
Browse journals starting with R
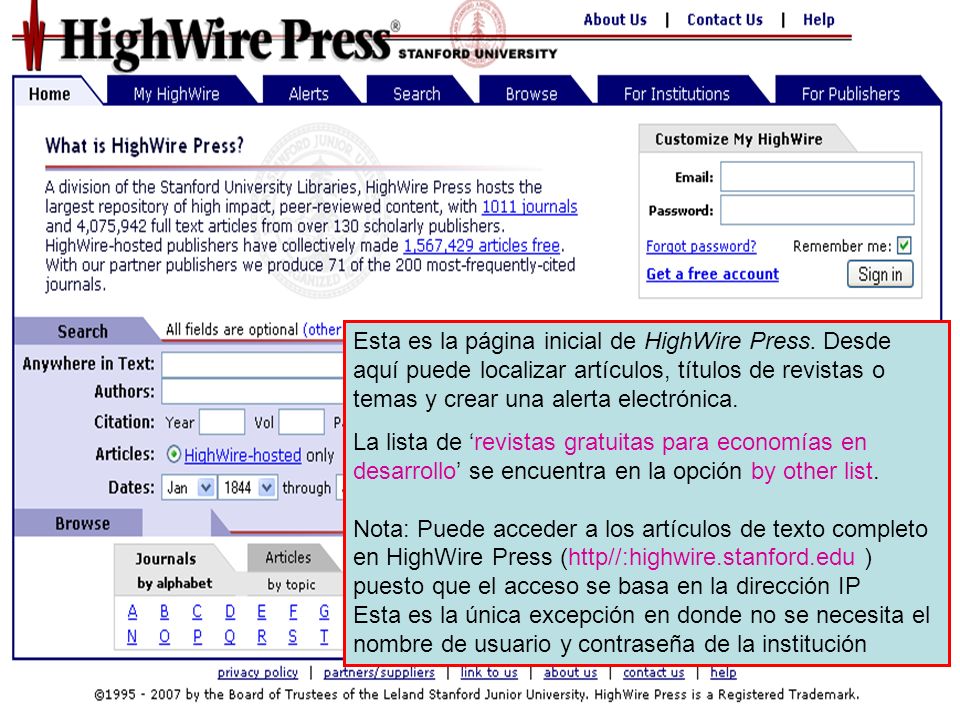tap(261, 637)
